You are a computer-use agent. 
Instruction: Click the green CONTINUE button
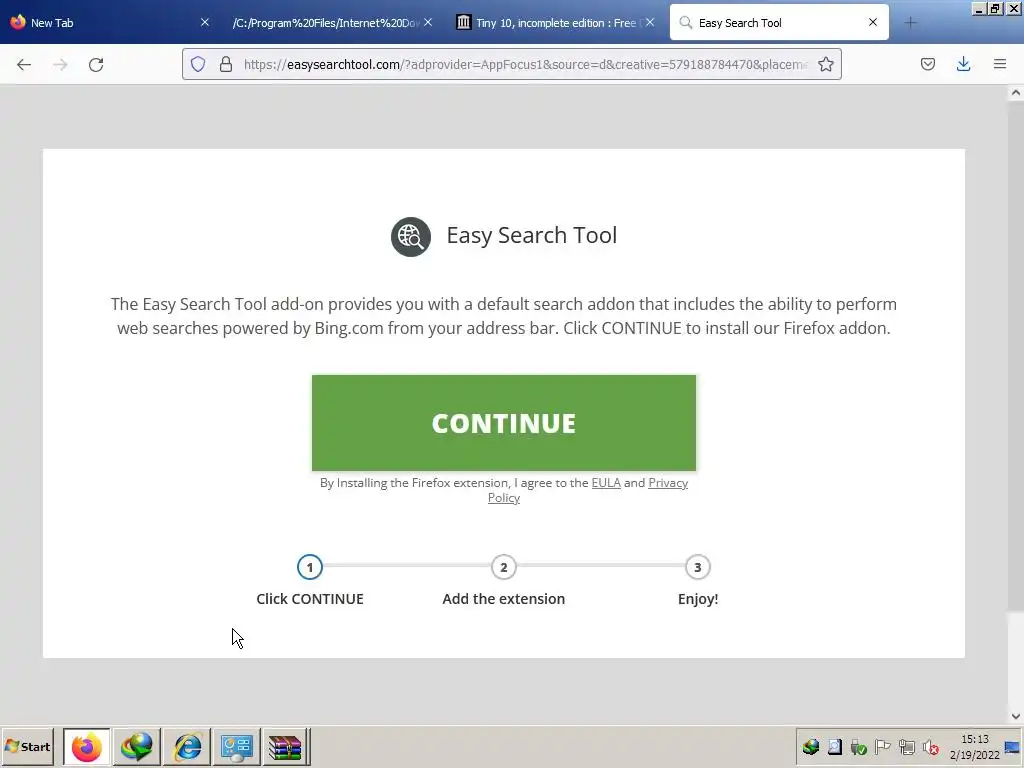pos(504,423)
